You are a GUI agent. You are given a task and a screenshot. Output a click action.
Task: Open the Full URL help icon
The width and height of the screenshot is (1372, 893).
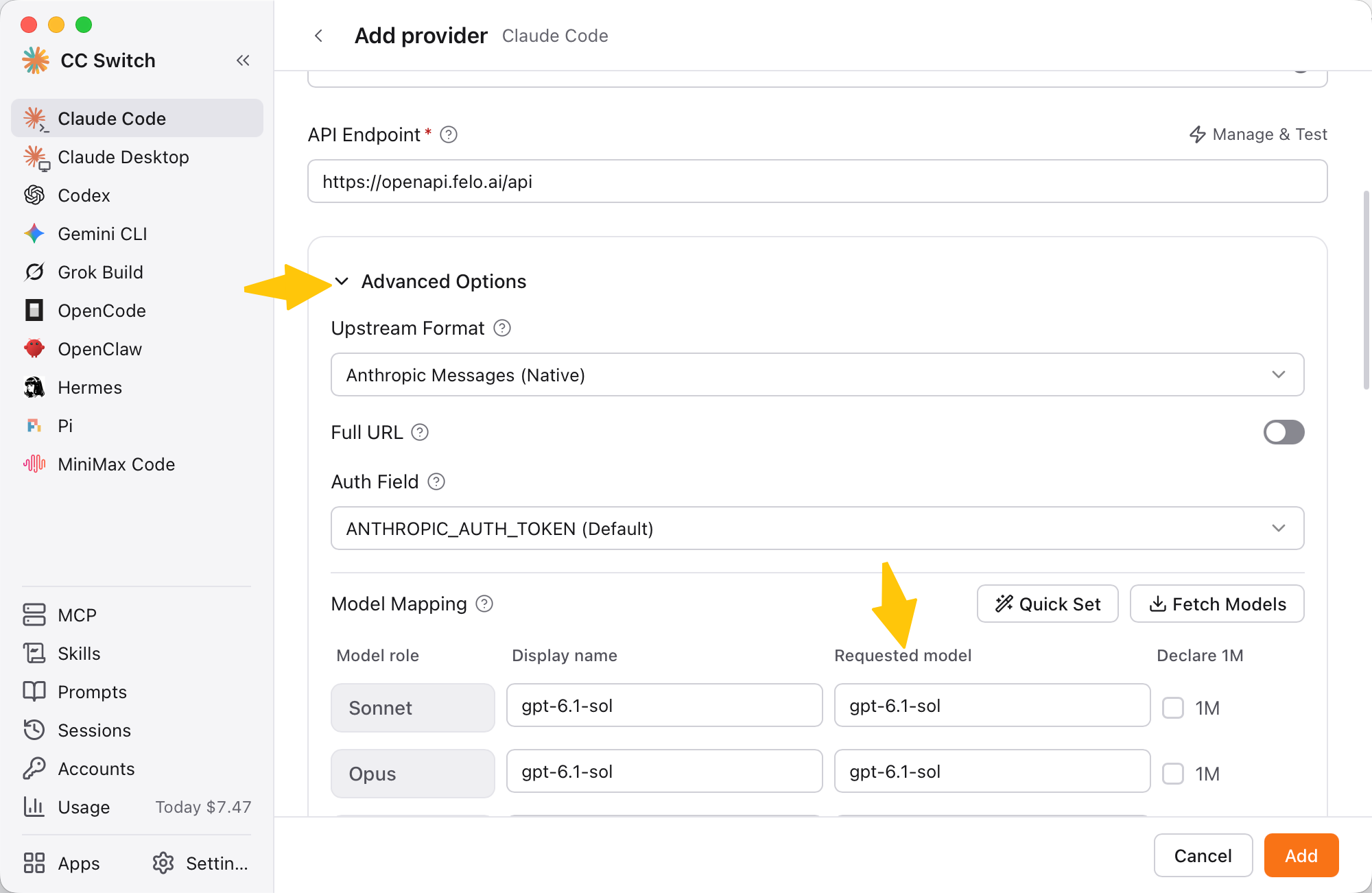pos(420,432)
